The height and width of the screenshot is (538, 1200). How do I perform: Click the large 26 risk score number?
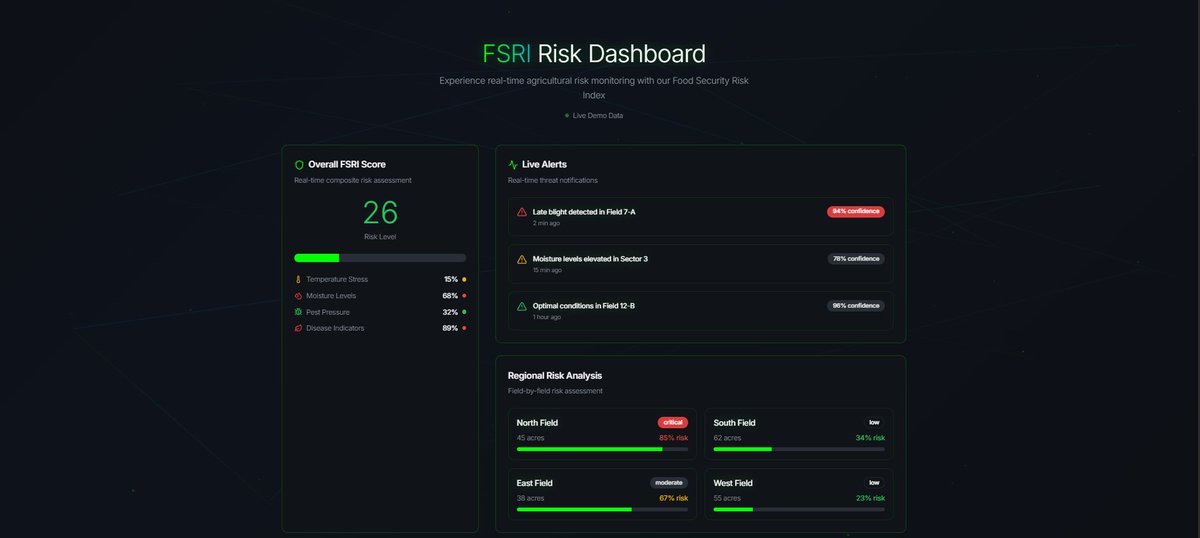pos(380,212)
